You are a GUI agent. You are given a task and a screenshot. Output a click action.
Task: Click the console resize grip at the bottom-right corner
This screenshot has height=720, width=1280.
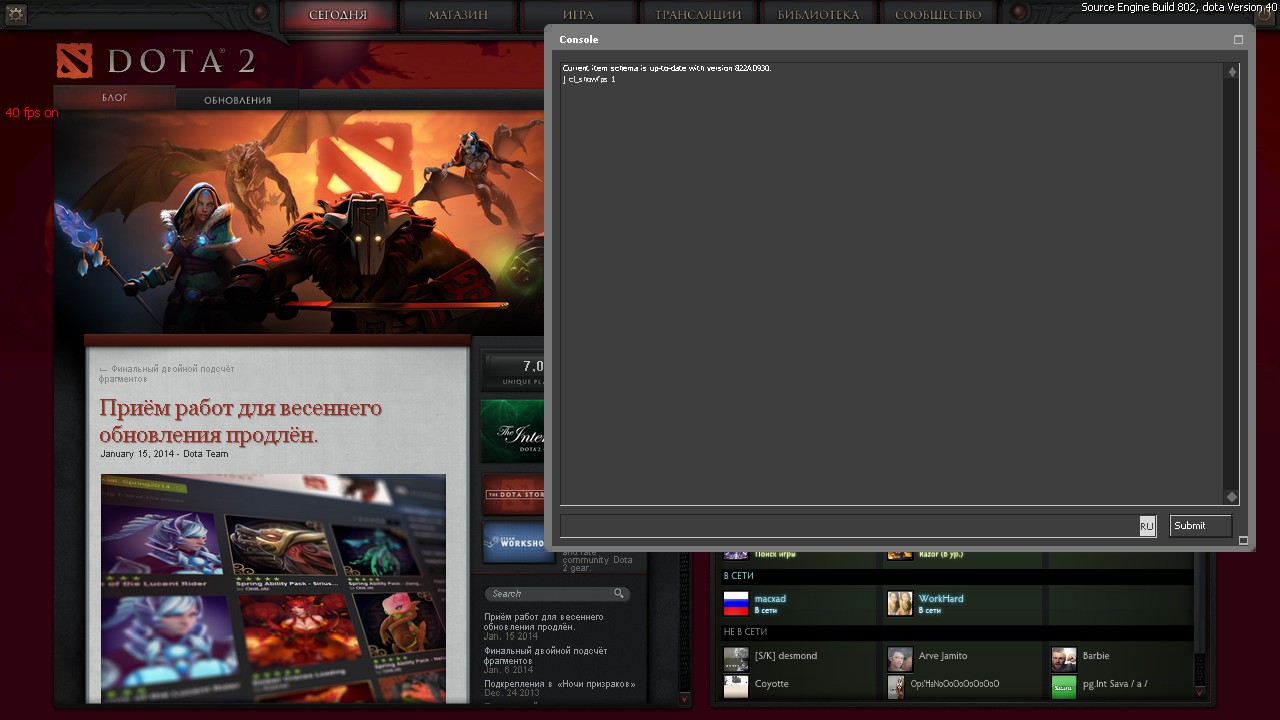pos(1243,540)
